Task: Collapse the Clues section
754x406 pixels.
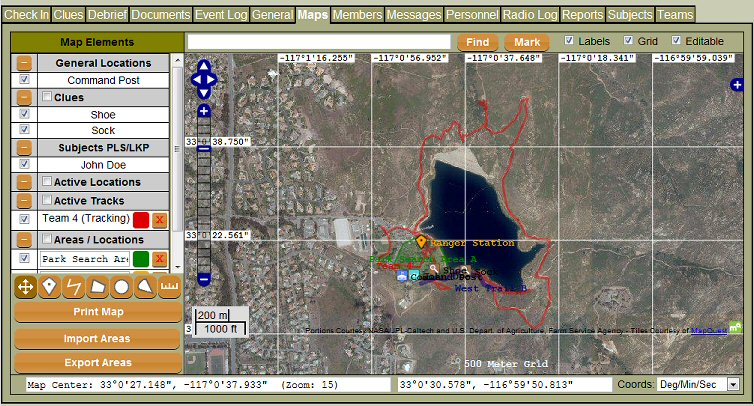Action: [x=24, y=97]
